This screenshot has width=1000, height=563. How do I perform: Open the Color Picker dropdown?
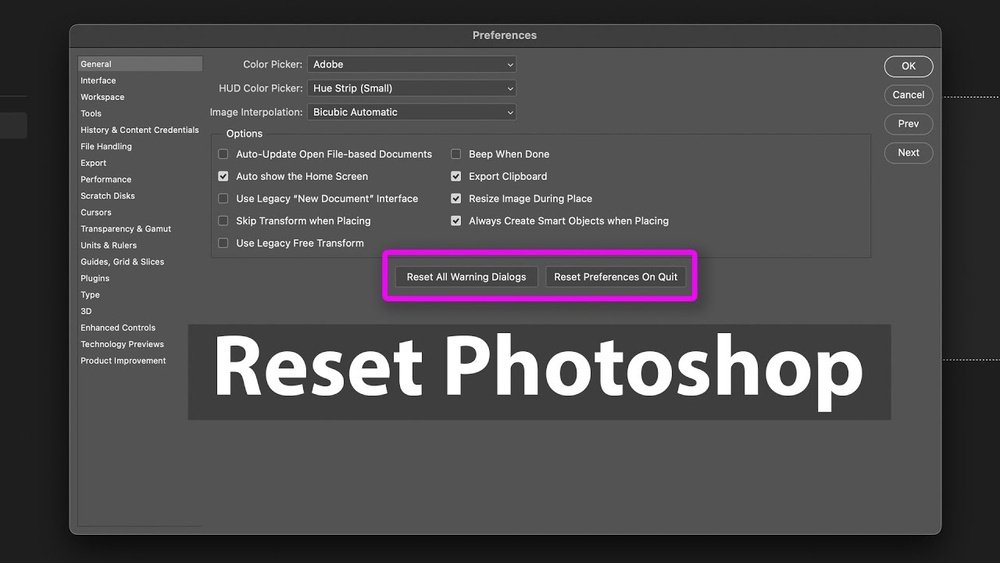tap(411, 64)
